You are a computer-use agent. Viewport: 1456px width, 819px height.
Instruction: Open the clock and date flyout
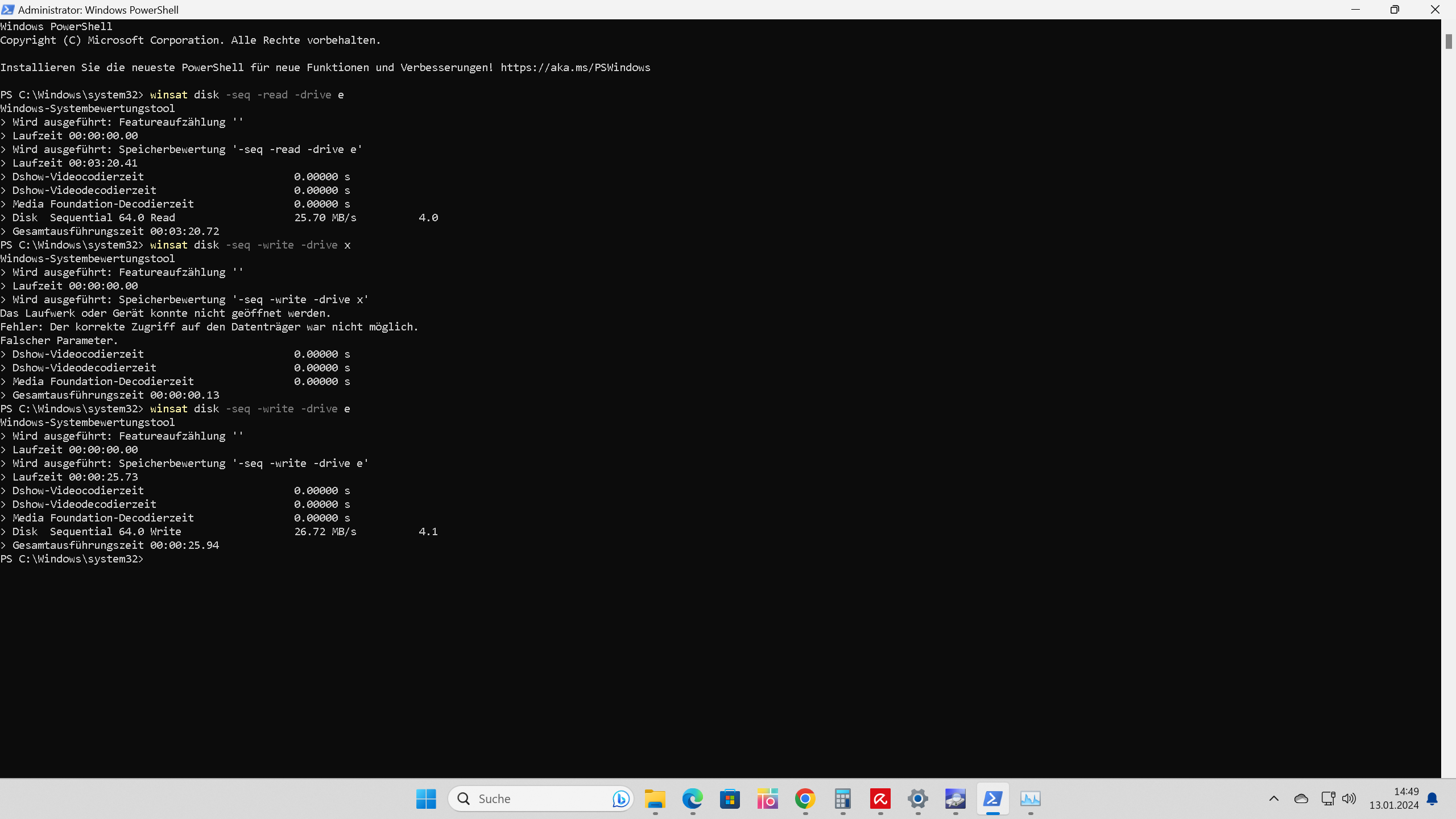(1393, 799)
